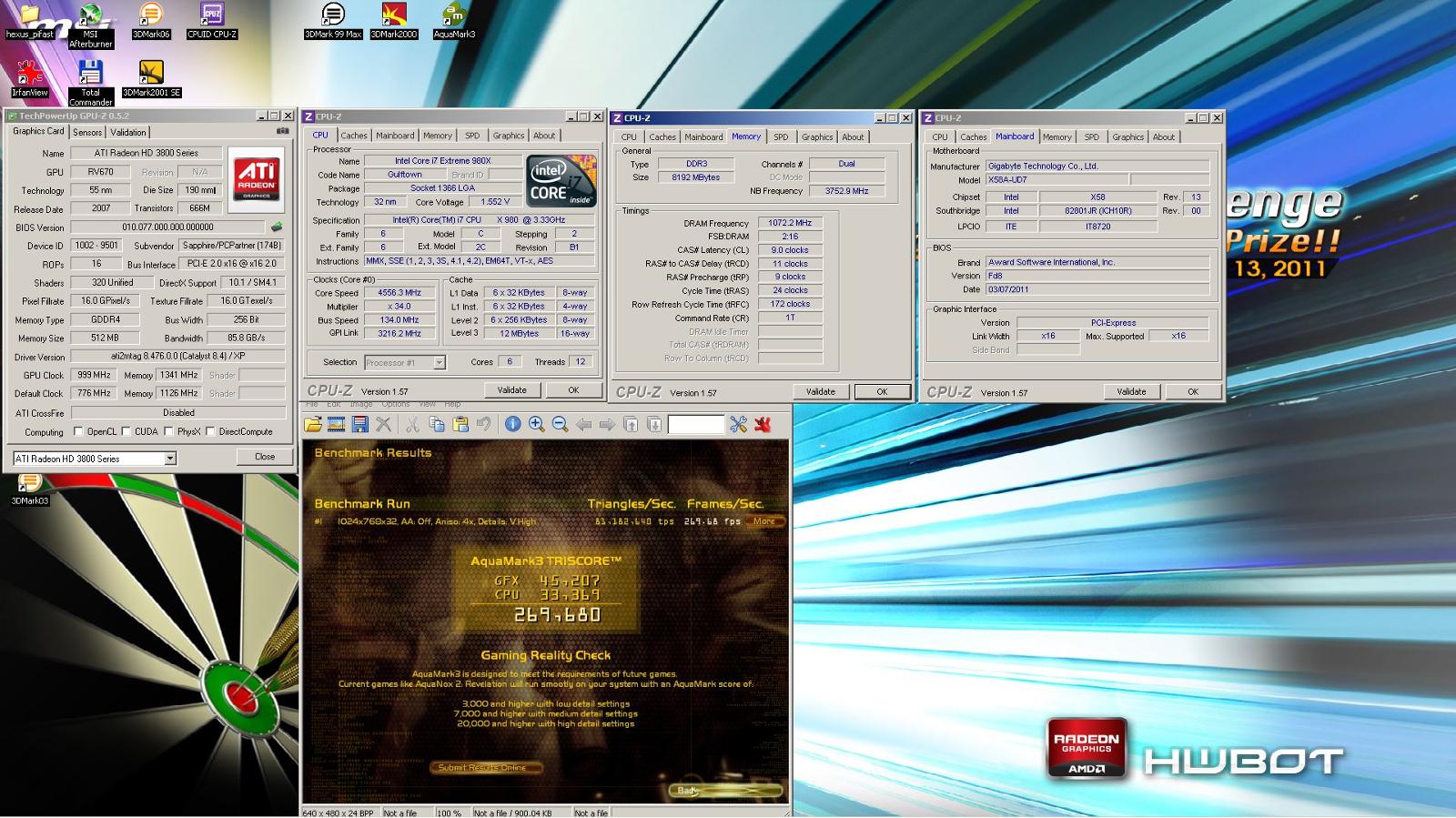Cut selection with scissors icon
The height and width of the screenshot is (818, 1456).
(412, 424)
